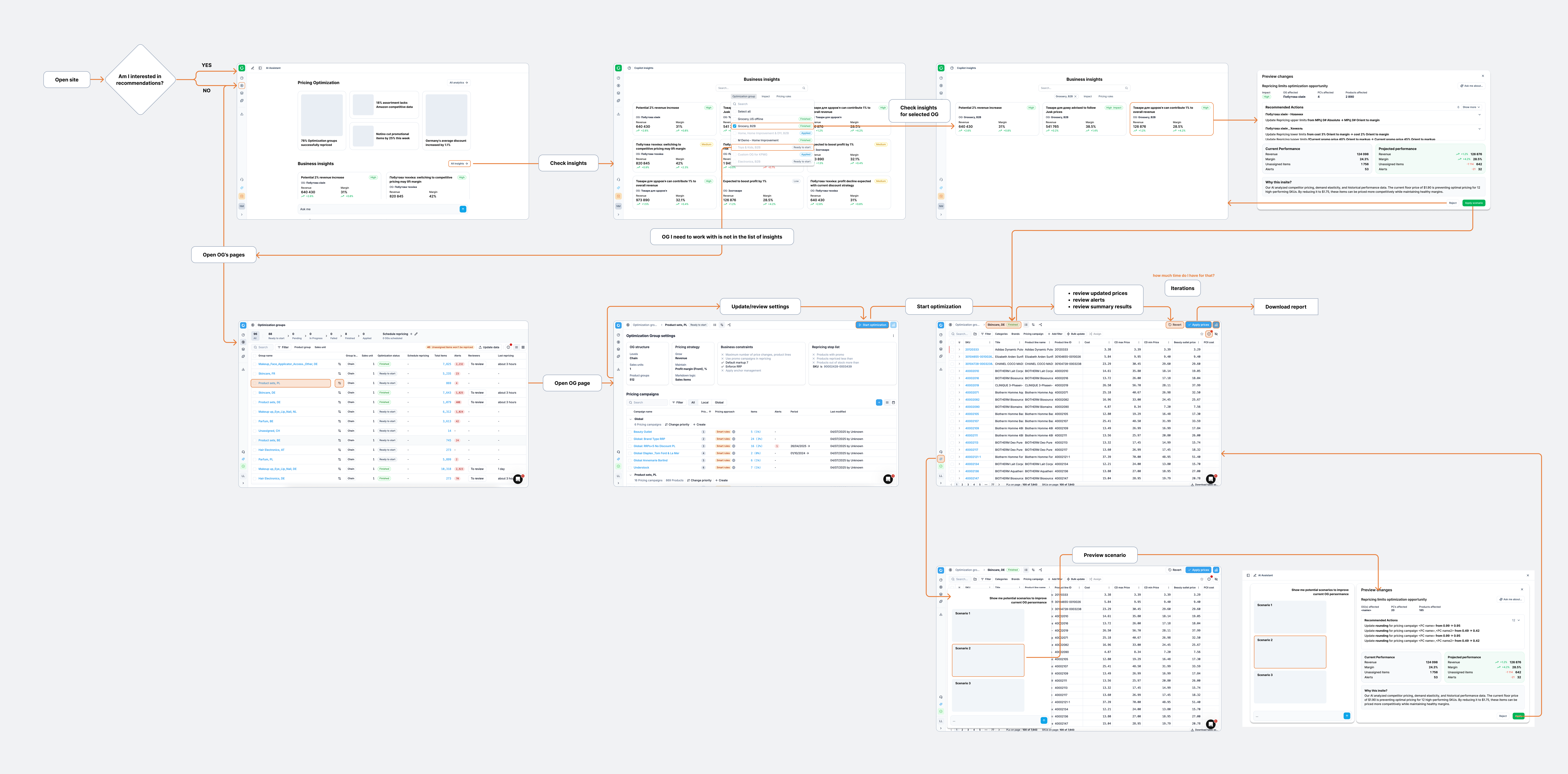Screen dimensions: 1568x774
Task: Open settings sliders icon in Skincare, FR row
Action: [x=340, y=373]
